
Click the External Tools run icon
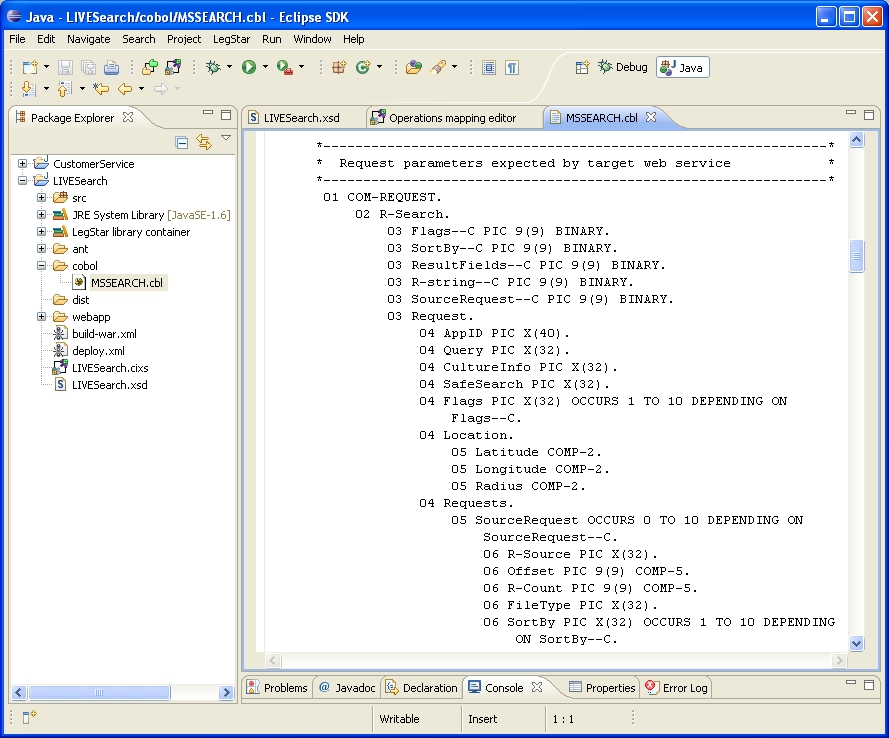pos(285,67)
